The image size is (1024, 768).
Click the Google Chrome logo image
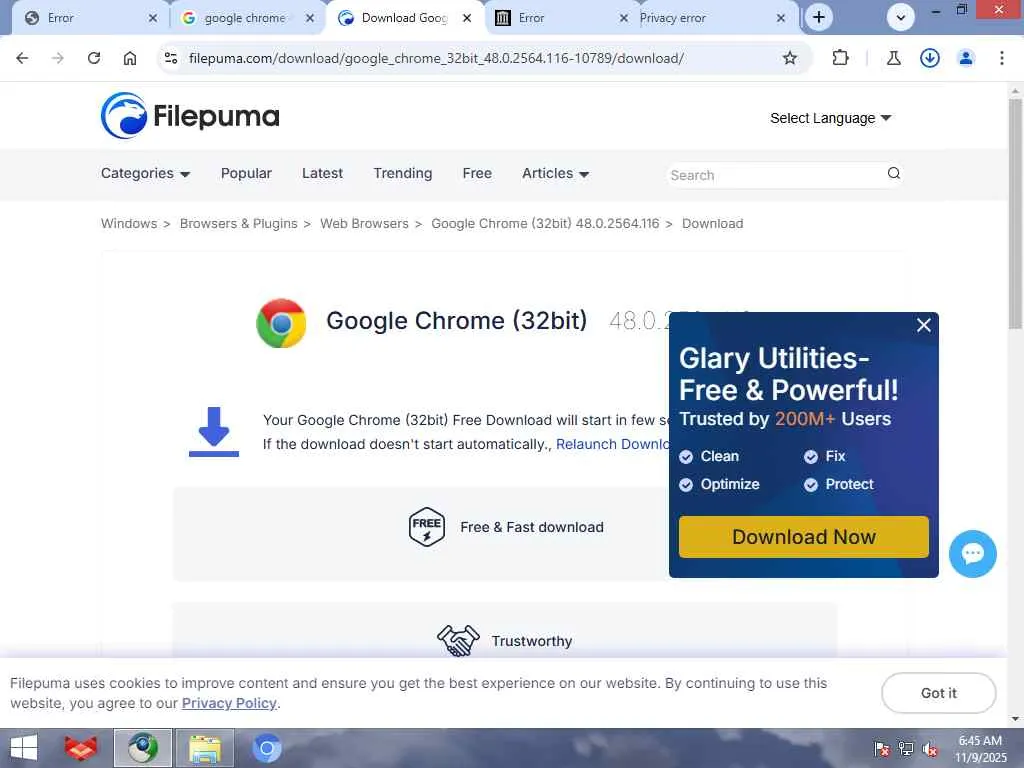pyautogui.click(x=281, y=323)
